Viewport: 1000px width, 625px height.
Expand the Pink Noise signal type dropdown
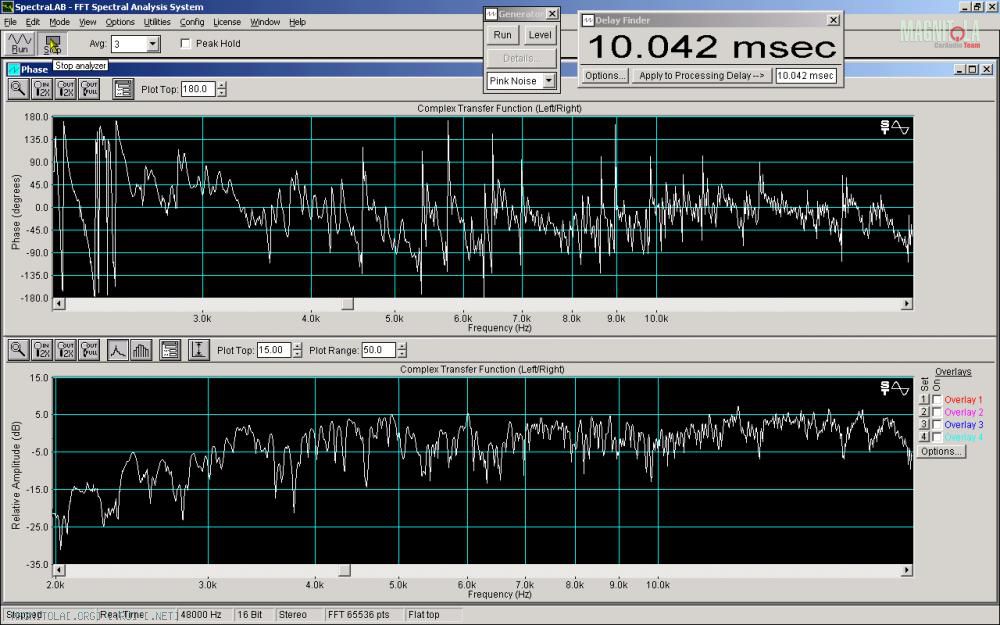tap(549, 81)
